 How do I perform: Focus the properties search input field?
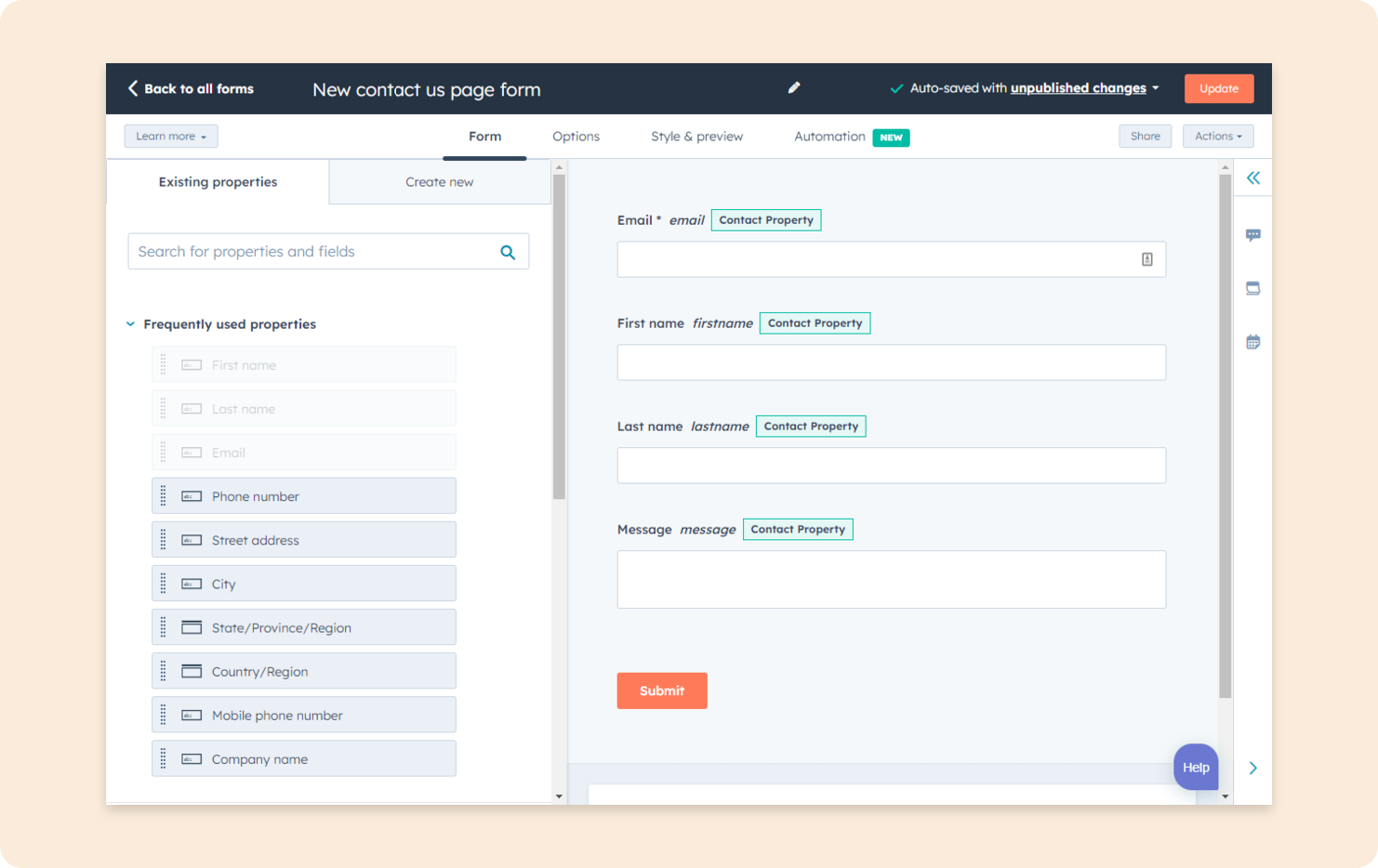311,252
